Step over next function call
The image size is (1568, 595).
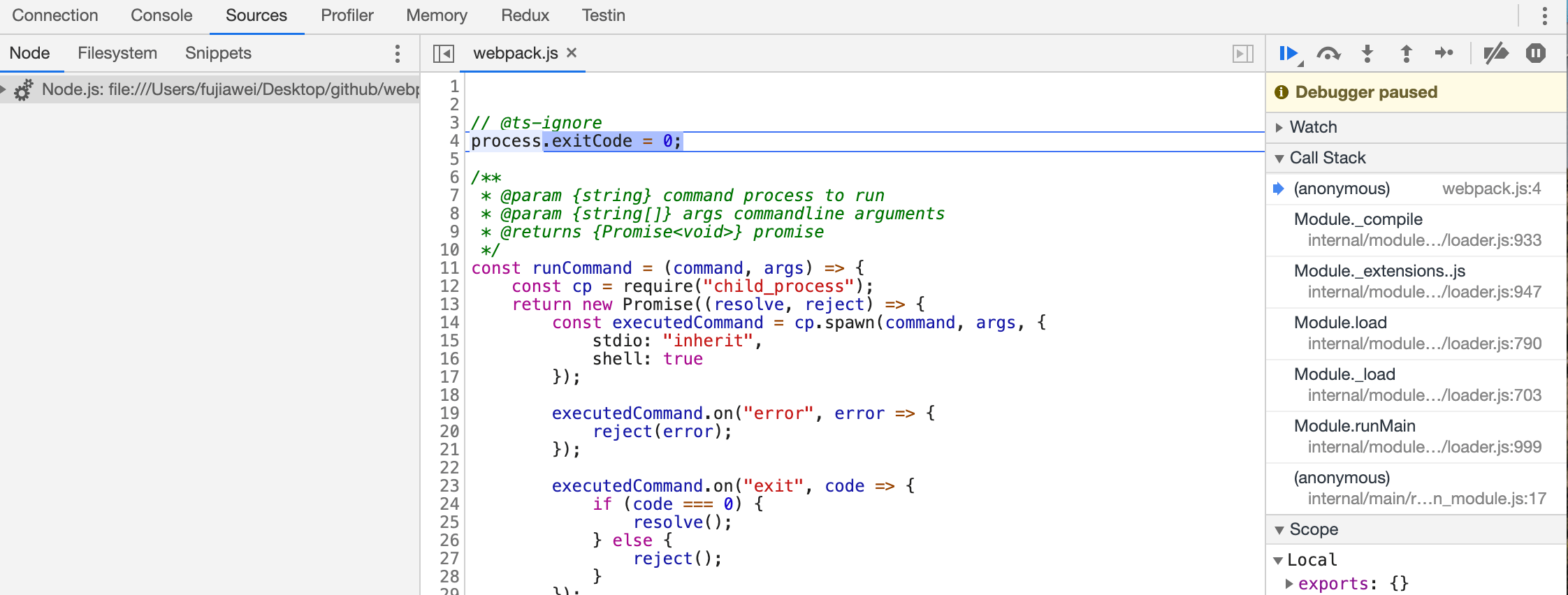point(1328,54)
